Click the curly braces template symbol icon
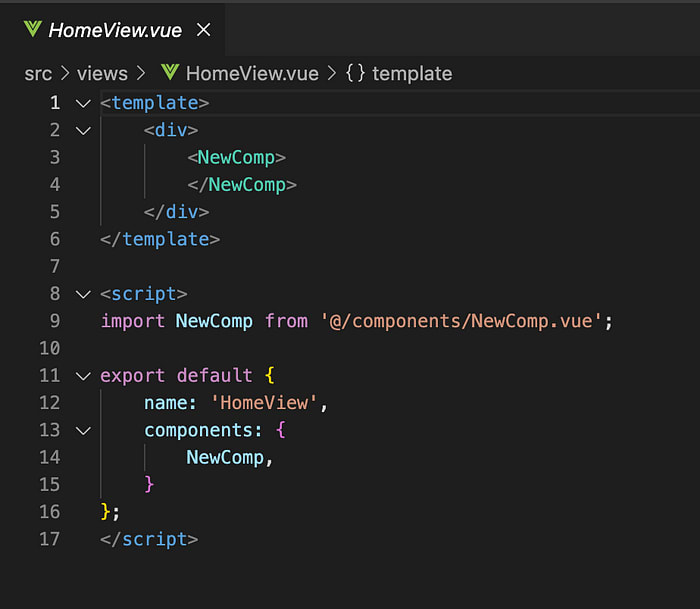The image size is (700, 609). click(355, 73)
